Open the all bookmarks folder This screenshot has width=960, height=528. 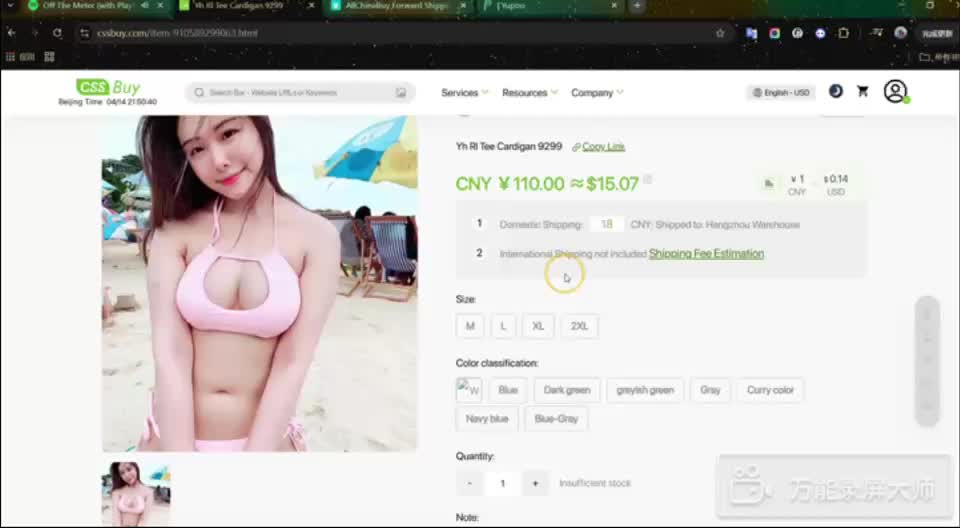coord(939,57)
